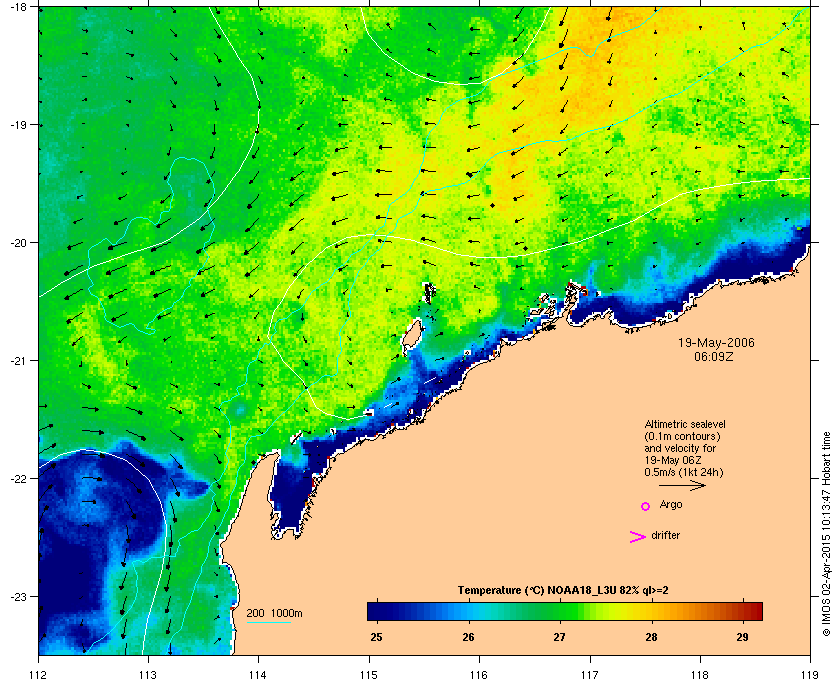Click the colorbar tick label '27'
The width and height of the screenshot is (840, 680).
point(560,637)
